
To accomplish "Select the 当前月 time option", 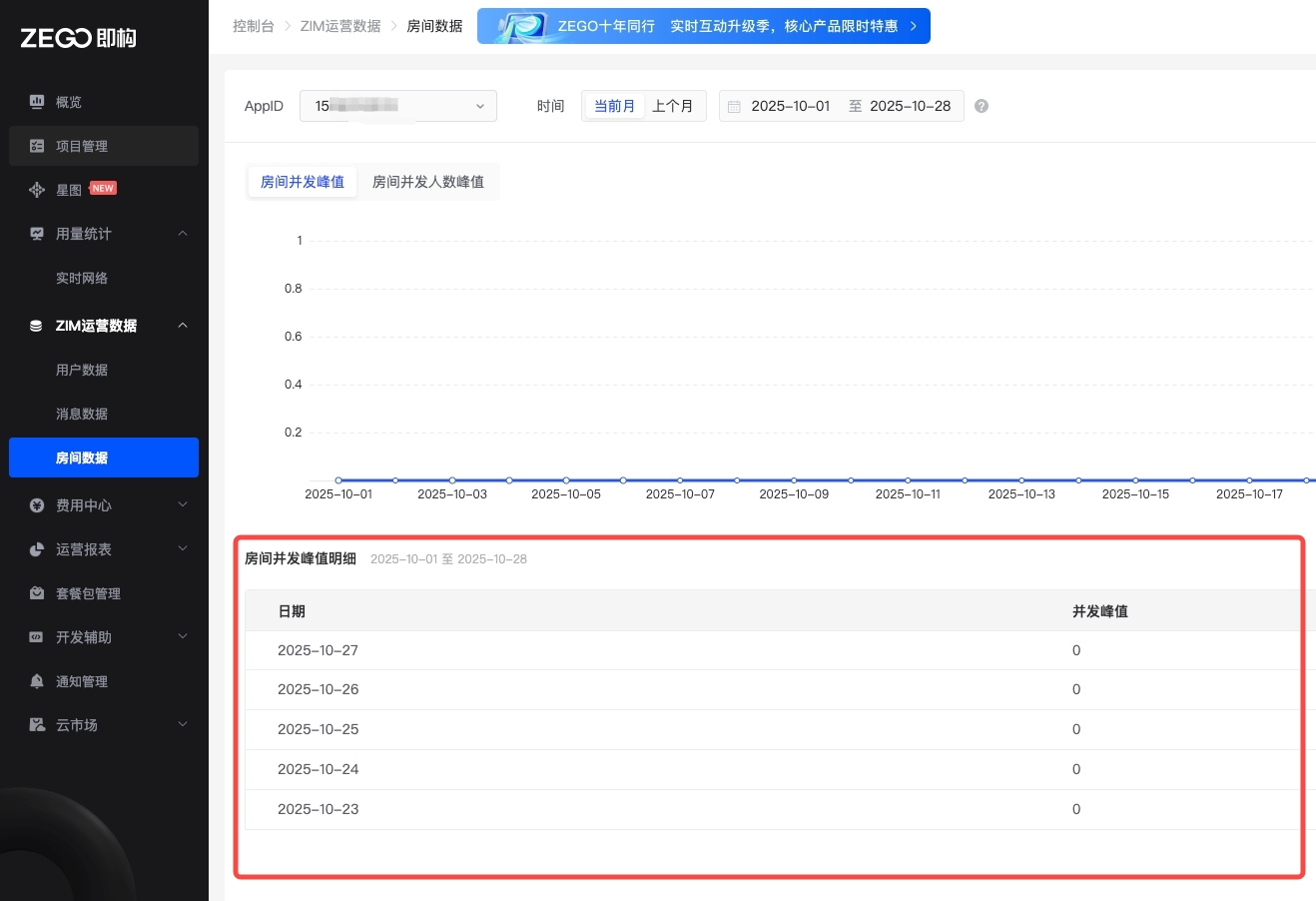I will point(614,106).
